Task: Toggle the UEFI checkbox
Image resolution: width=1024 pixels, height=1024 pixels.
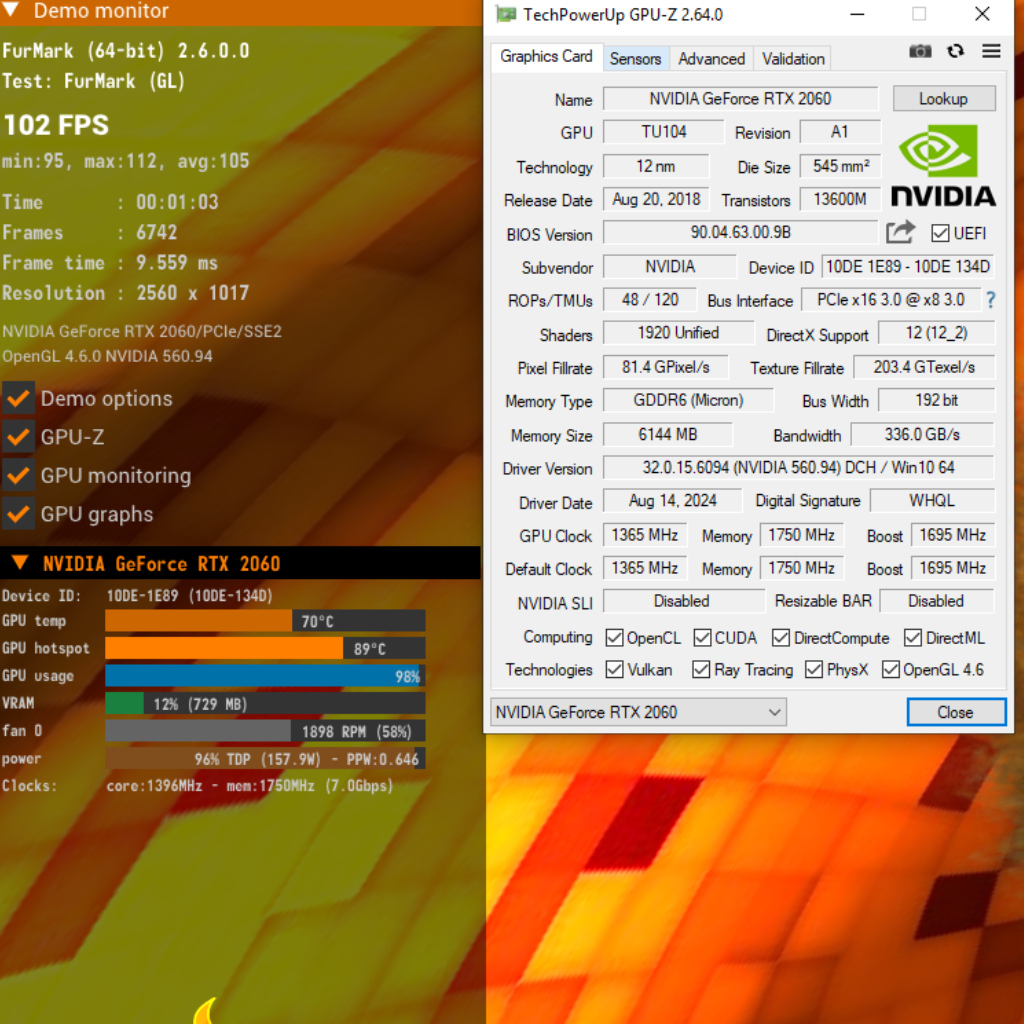Action: 940,233
